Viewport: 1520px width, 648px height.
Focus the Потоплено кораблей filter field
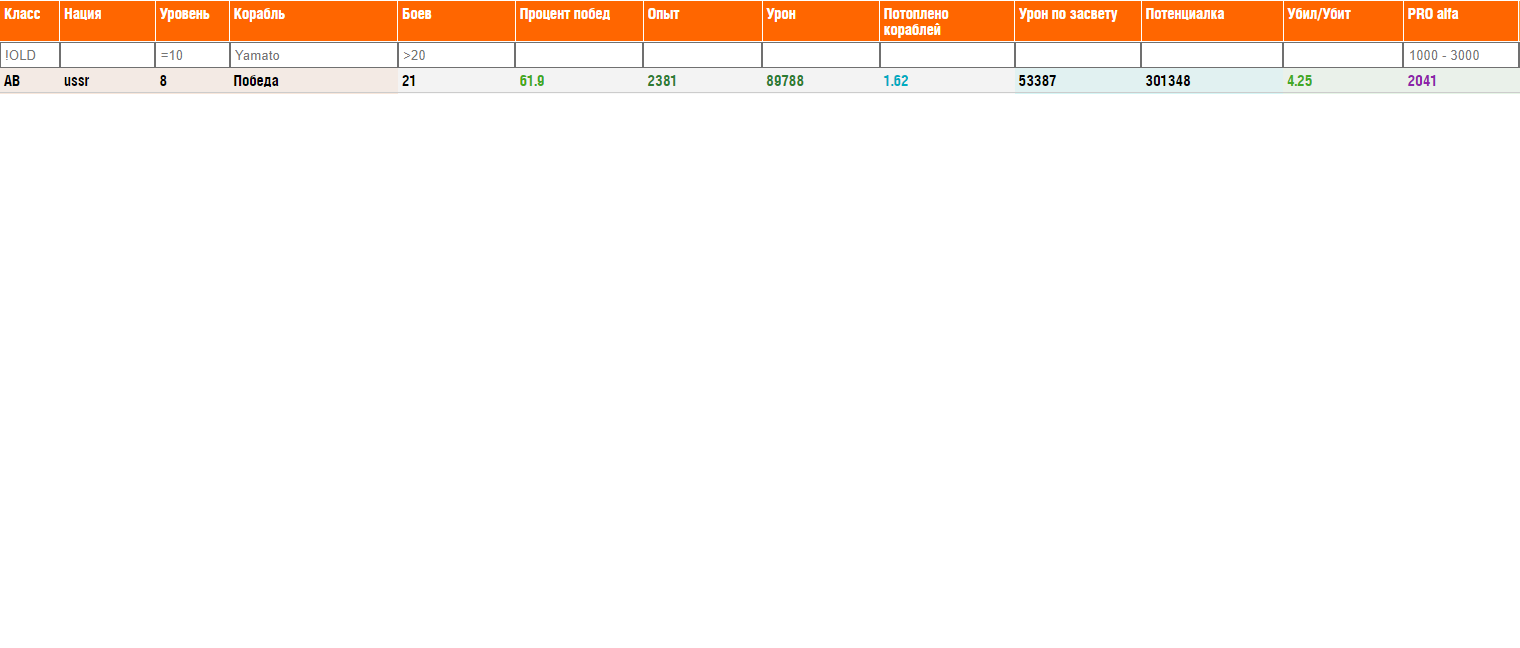[x=946, y=55]
